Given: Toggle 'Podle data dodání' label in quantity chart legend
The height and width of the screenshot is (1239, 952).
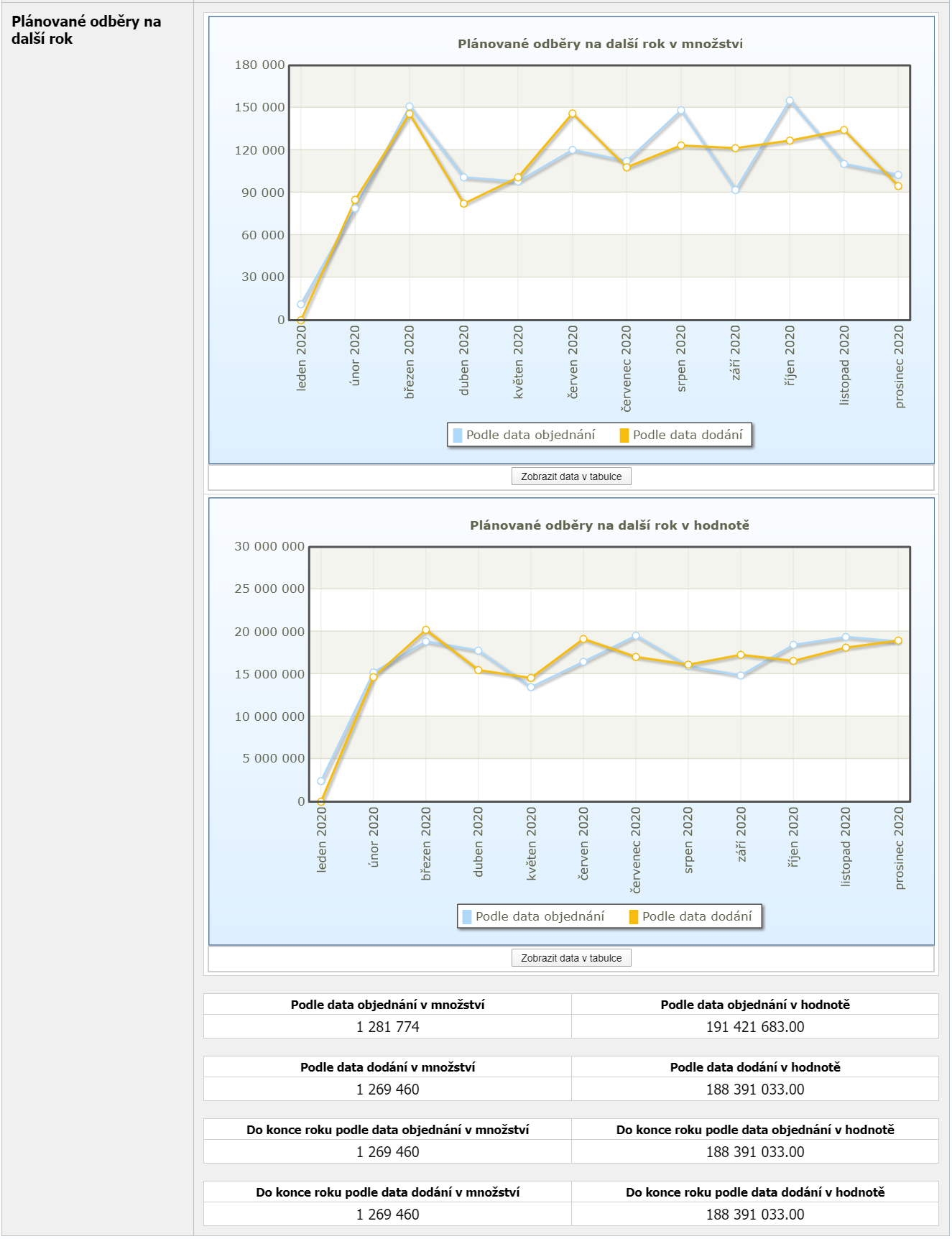Looking at the screenshot, I should [x=688, y=435].
